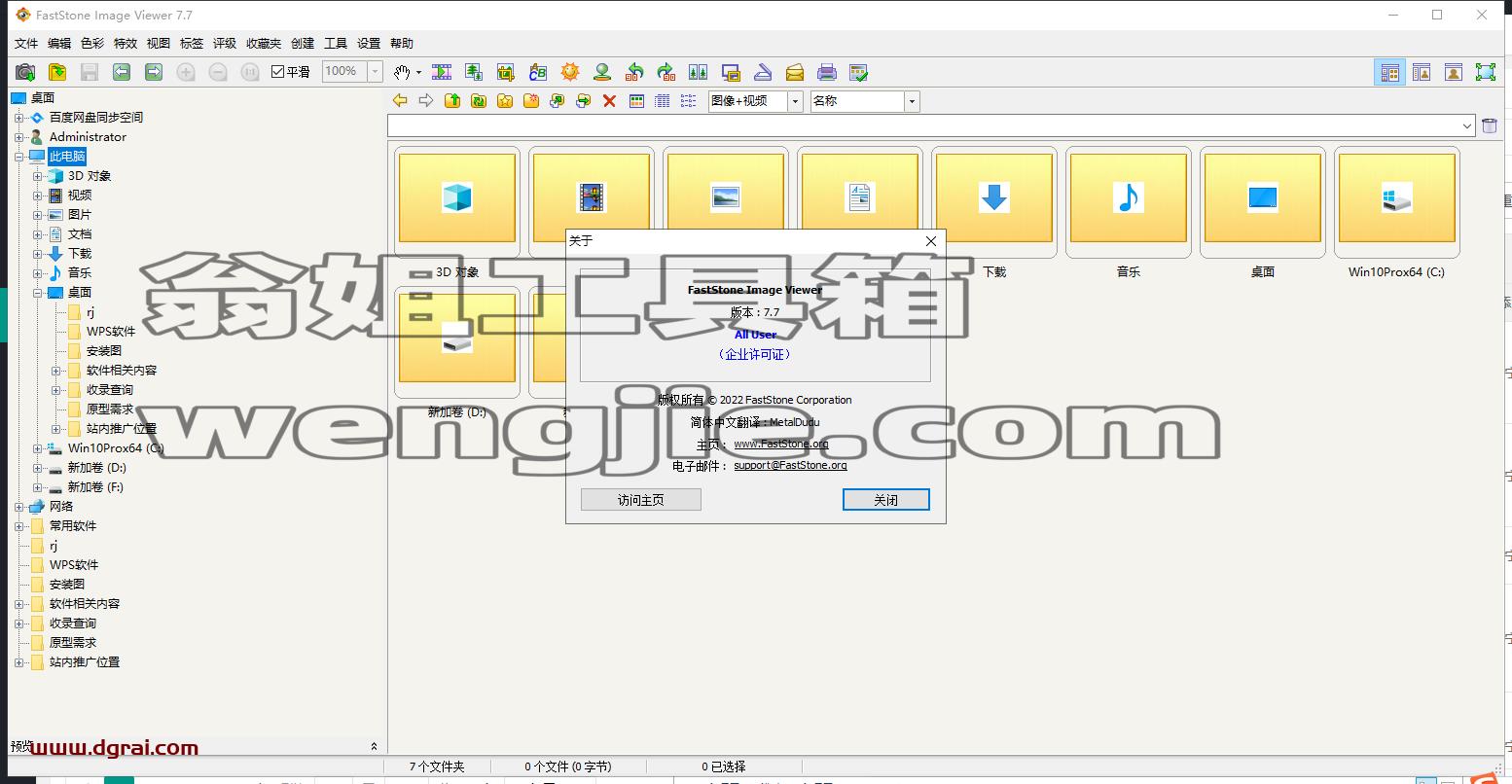Select thumbnail browser layout toggle icon
Screen dimensions: 1512x784
coord(1389,72)
